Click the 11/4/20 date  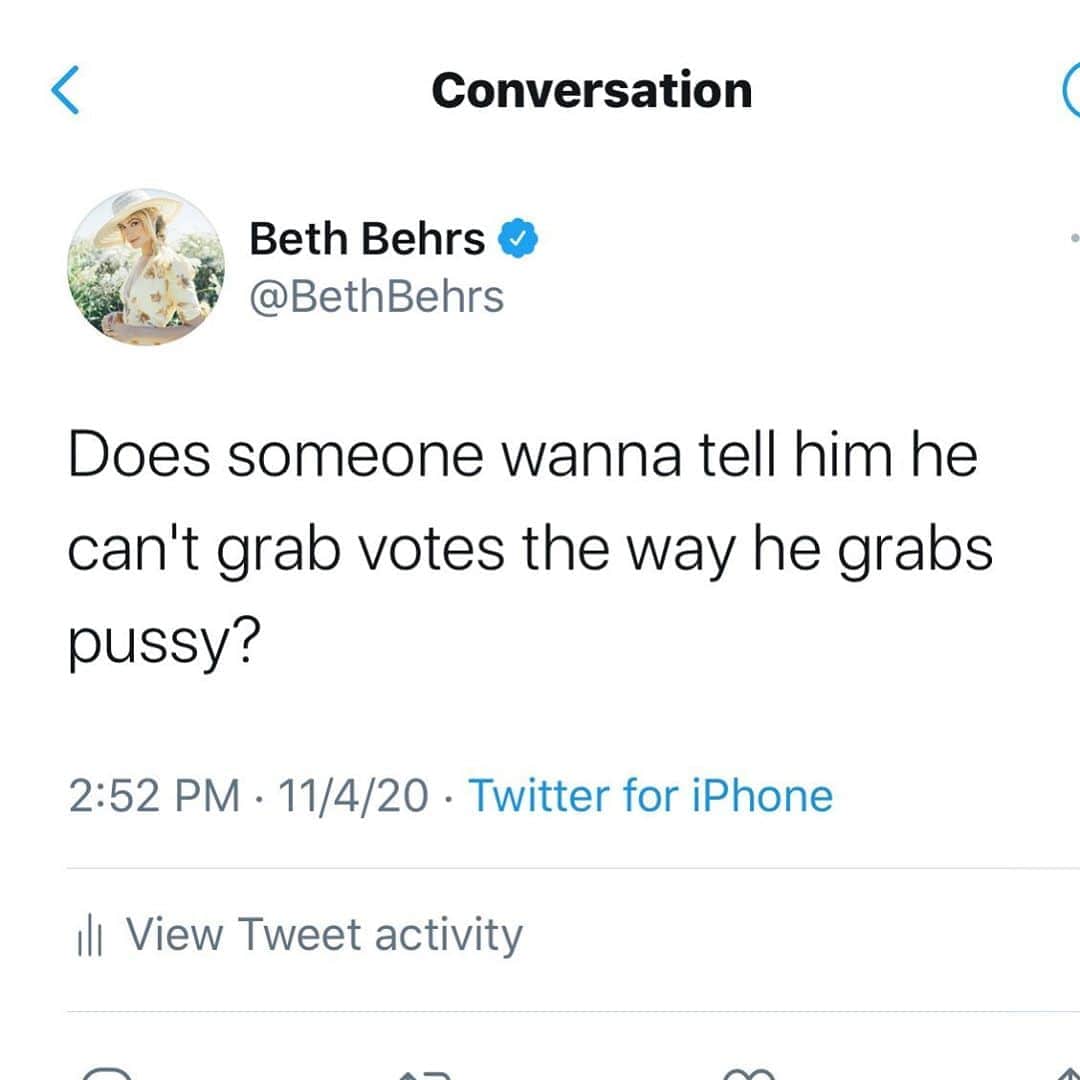click(353, 796)
